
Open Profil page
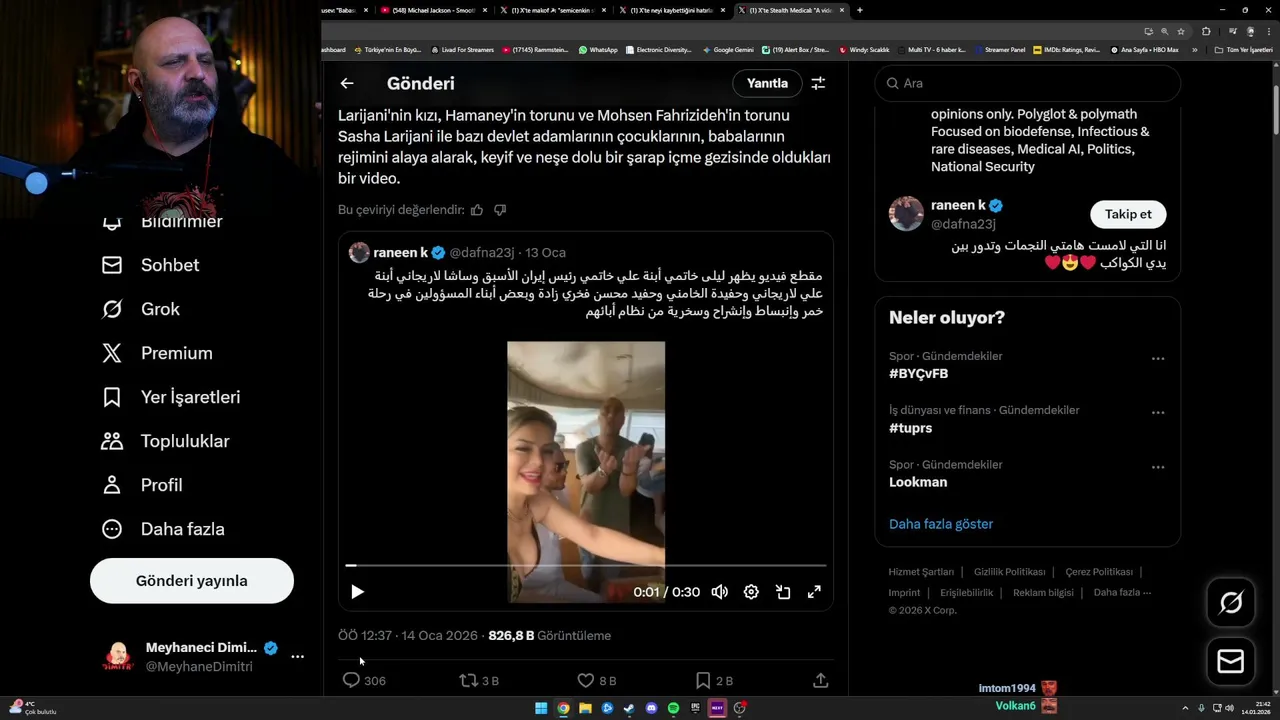tap(142, 485)
